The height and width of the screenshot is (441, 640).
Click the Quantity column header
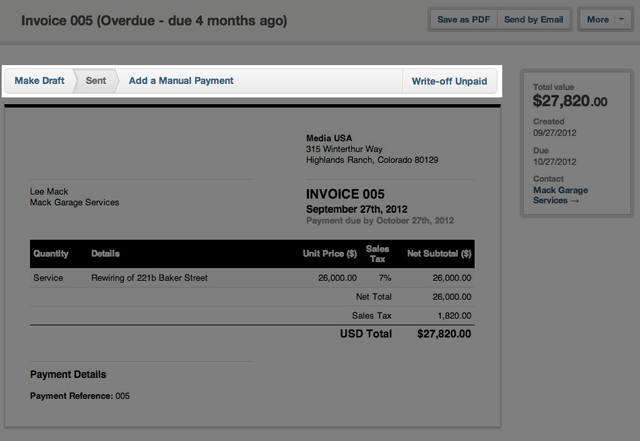[51, 254]
